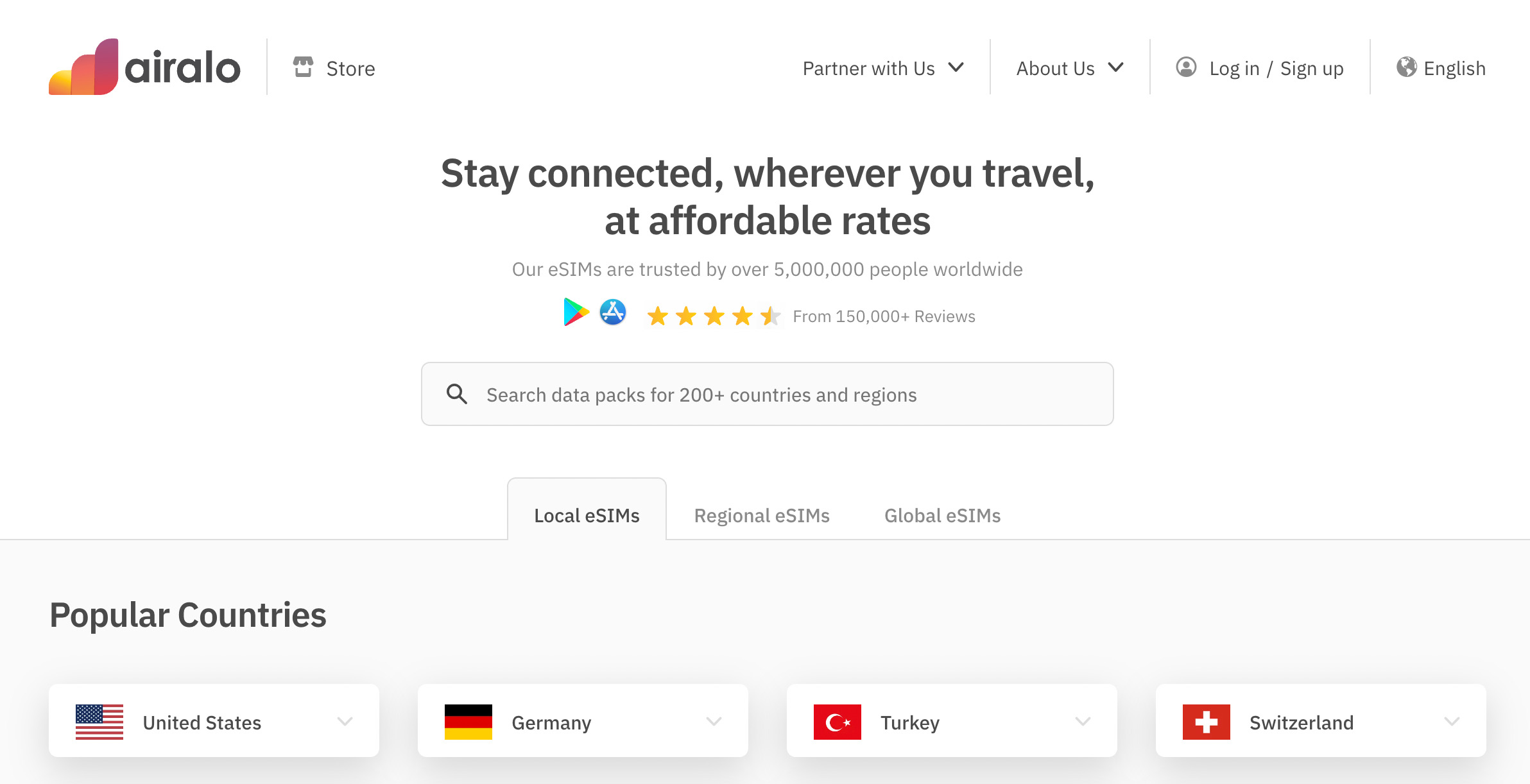Click the Log in / Sign up link

pyautogui.click(x=1276, y=69)
